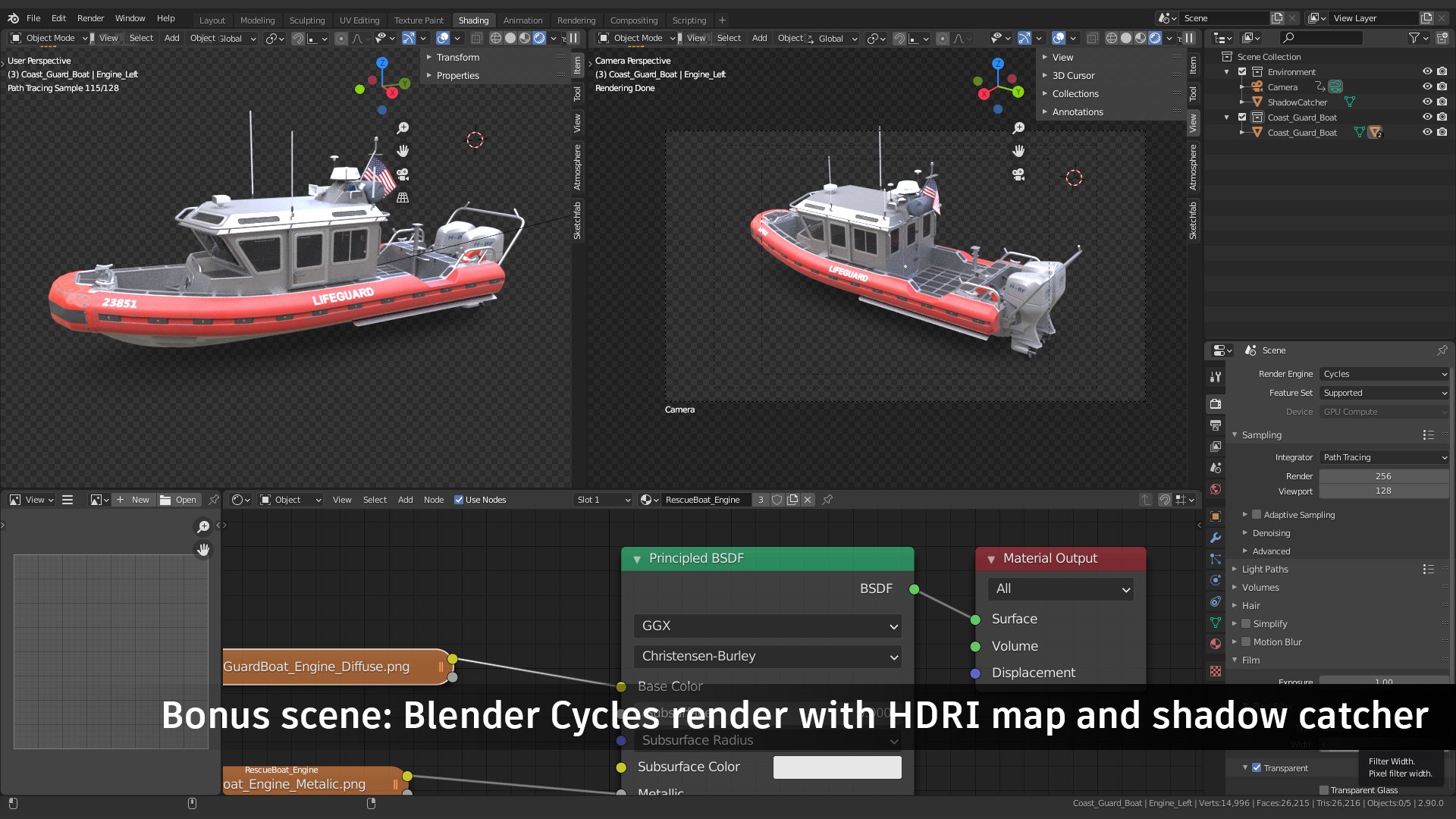This screenshot has height=819, width=1456.
Task: Click the zoom magnifier in left viewport
Action: [x=403, y=128]
